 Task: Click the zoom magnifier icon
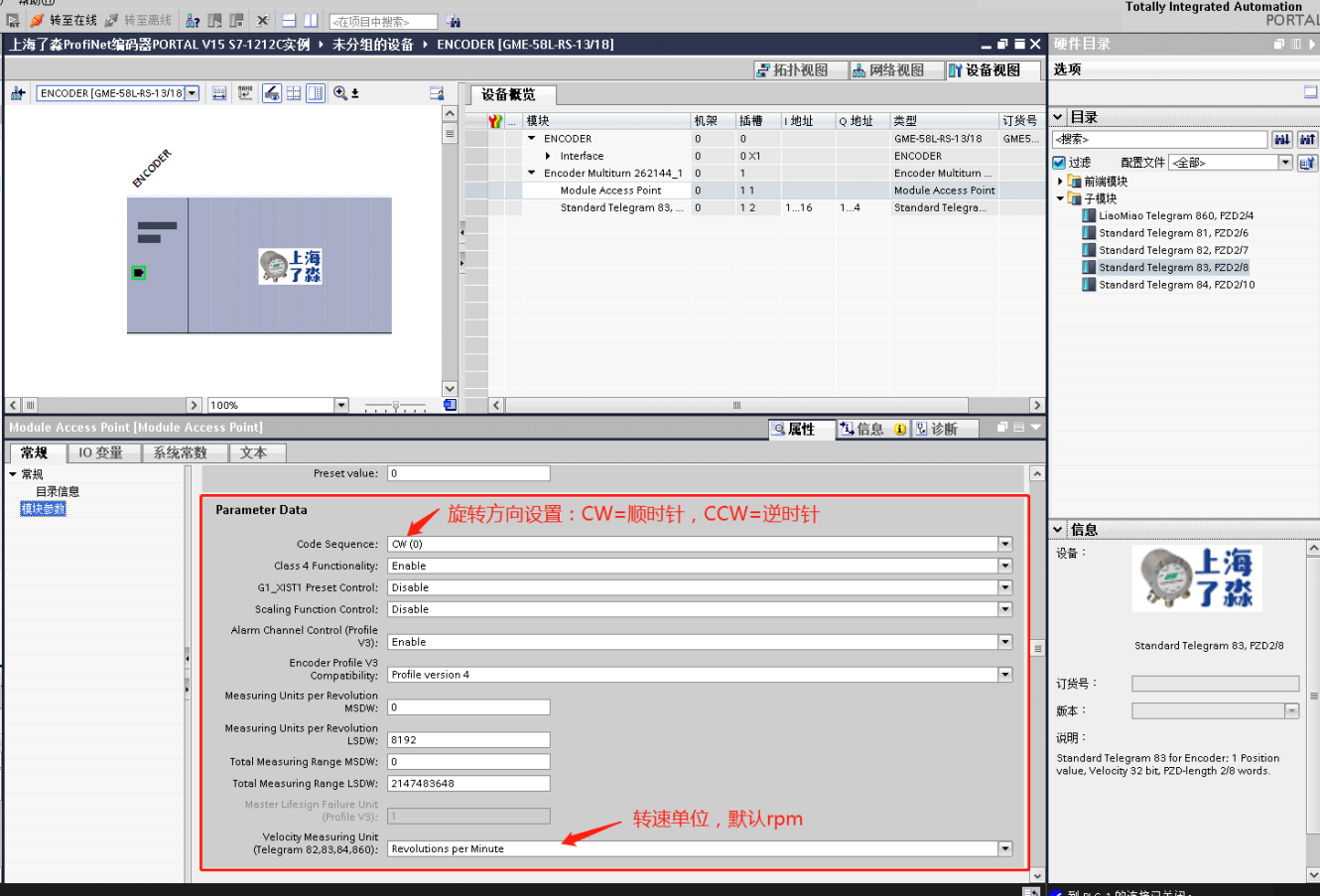point(340,93)
